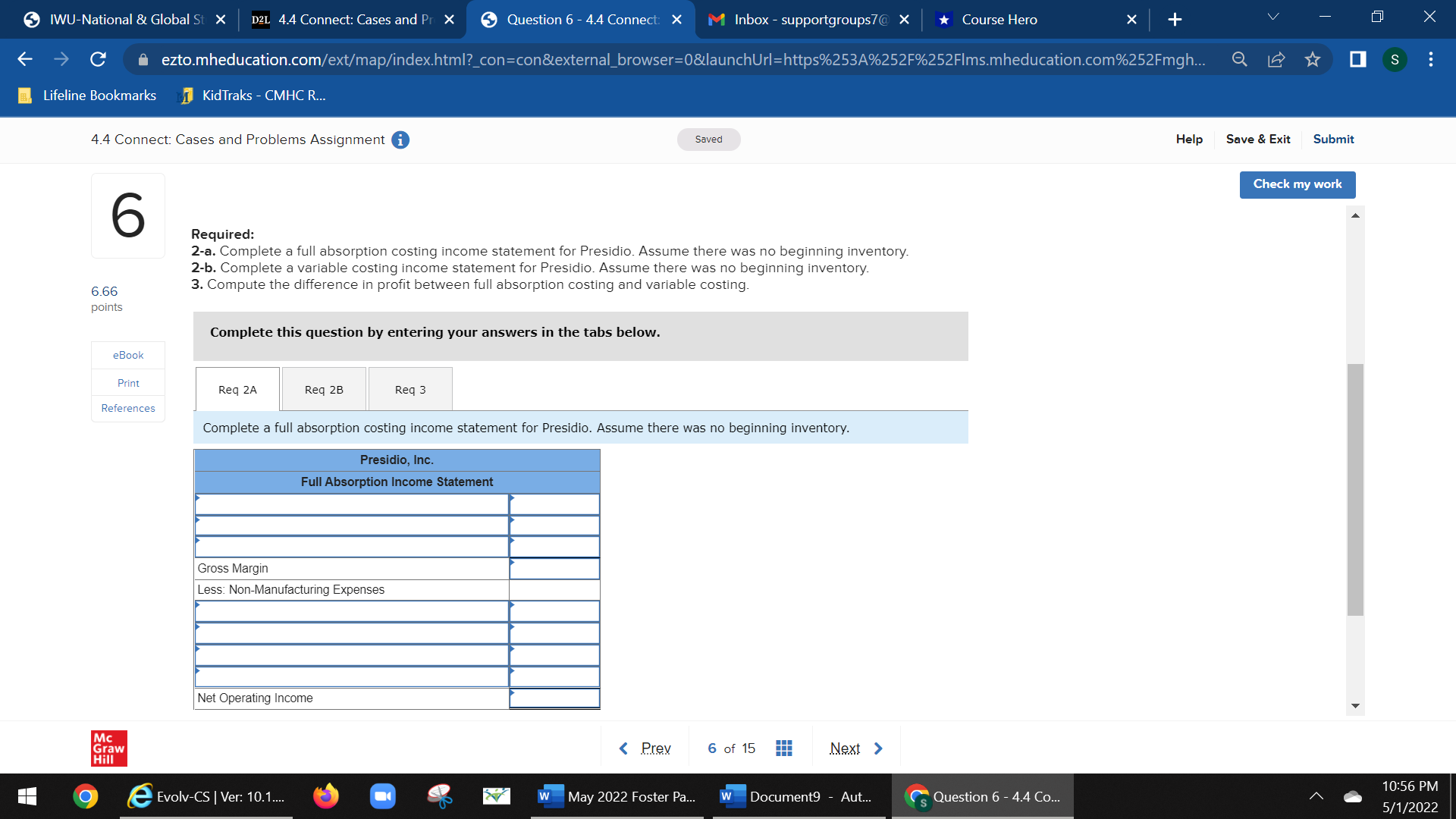The width and height of the screenshot is (1456, 819).
Task: Click the Submit link
Action: click(x=1332, y=140)
